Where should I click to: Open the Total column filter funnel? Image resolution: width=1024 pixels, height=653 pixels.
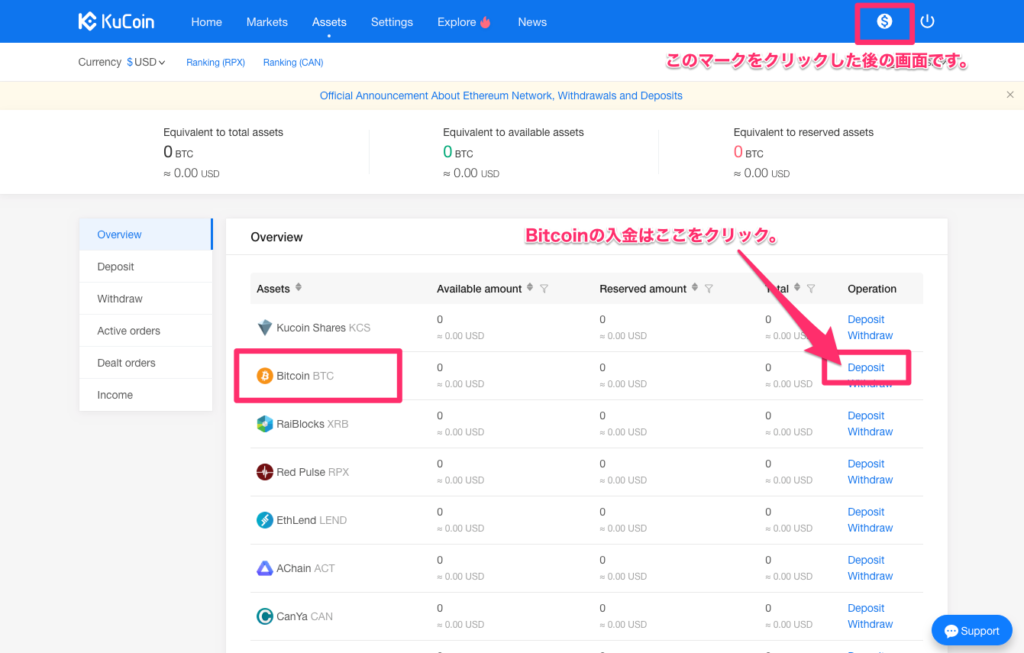click(x=811, y=289)
